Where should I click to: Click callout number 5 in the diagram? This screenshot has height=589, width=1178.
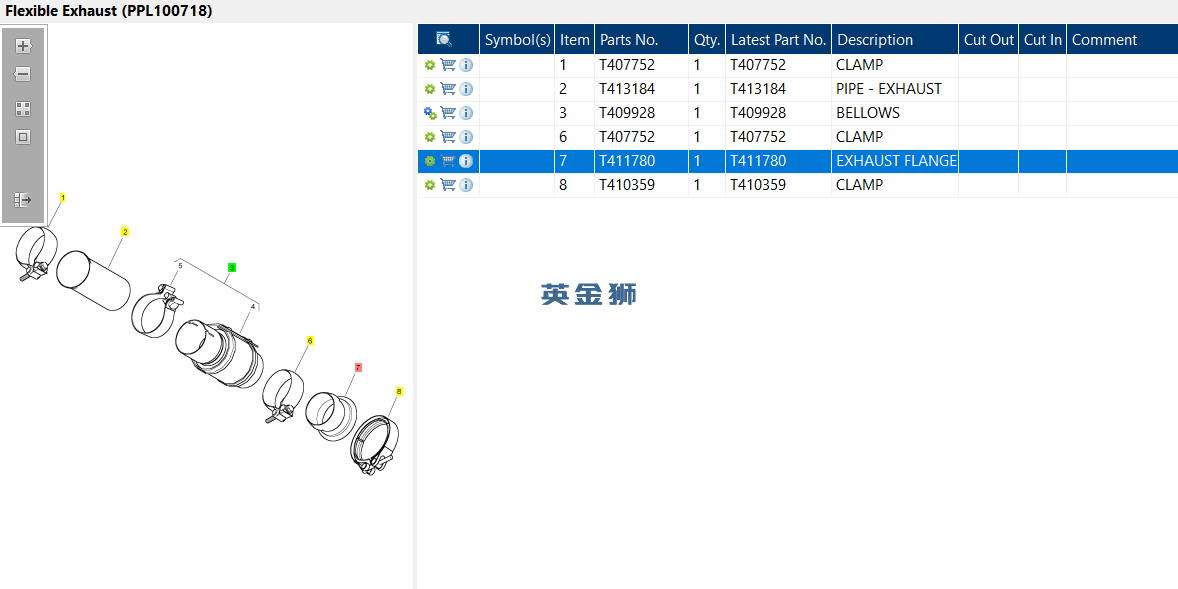(180, 266)
